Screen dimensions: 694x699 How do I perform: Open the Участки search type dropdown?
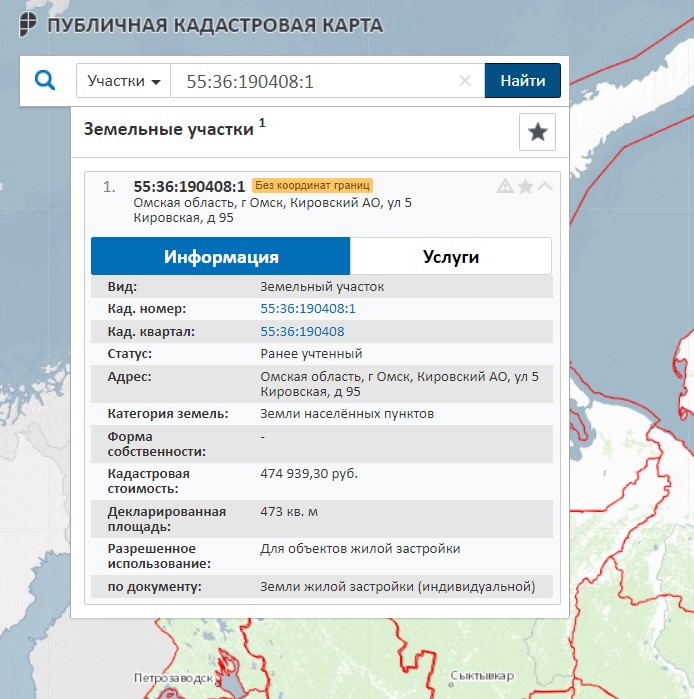124,81
